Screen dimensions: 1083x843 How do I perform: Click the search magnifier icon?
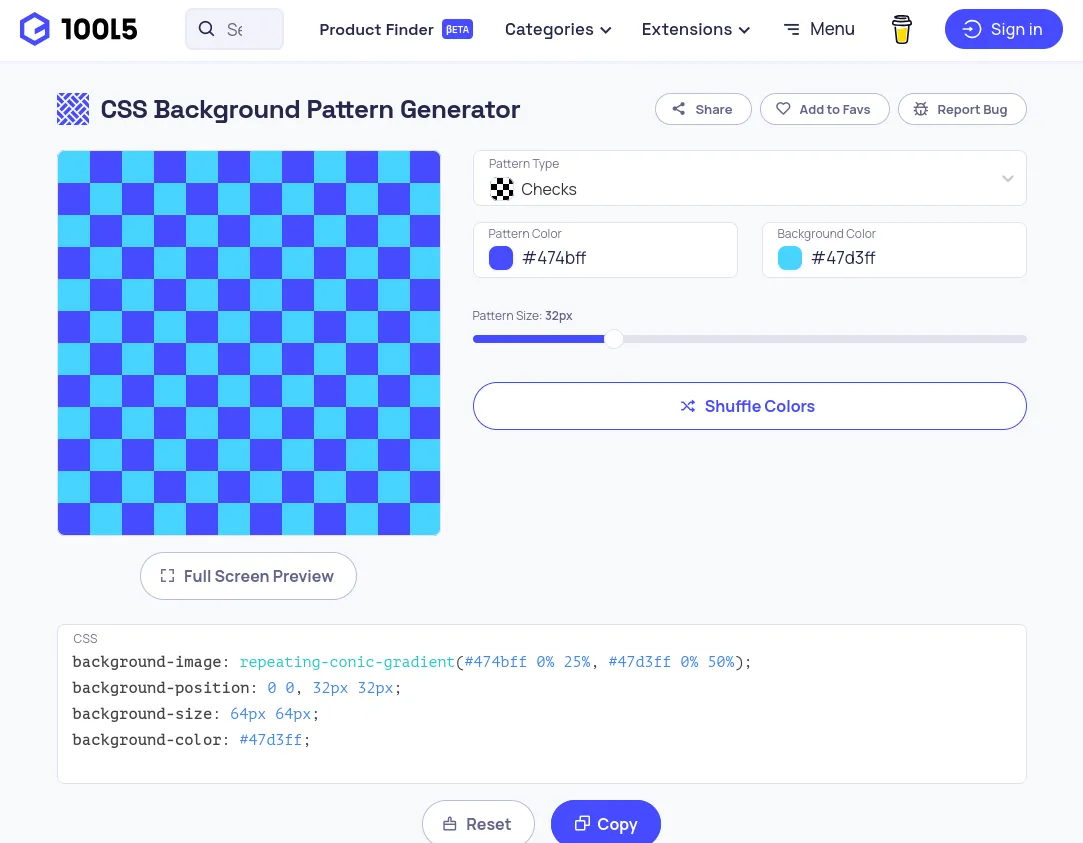[206, 29]
